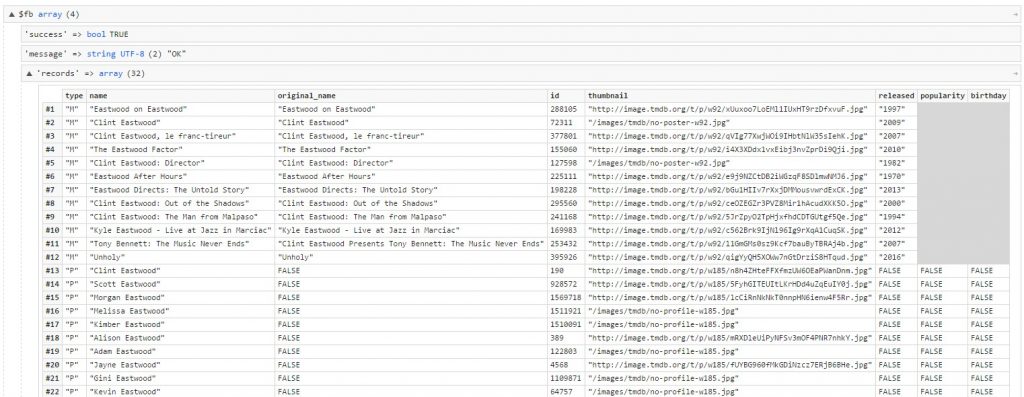This screenshot has width=1024, height=397.
Task: Click the 'id' column header
Action: 566,95
